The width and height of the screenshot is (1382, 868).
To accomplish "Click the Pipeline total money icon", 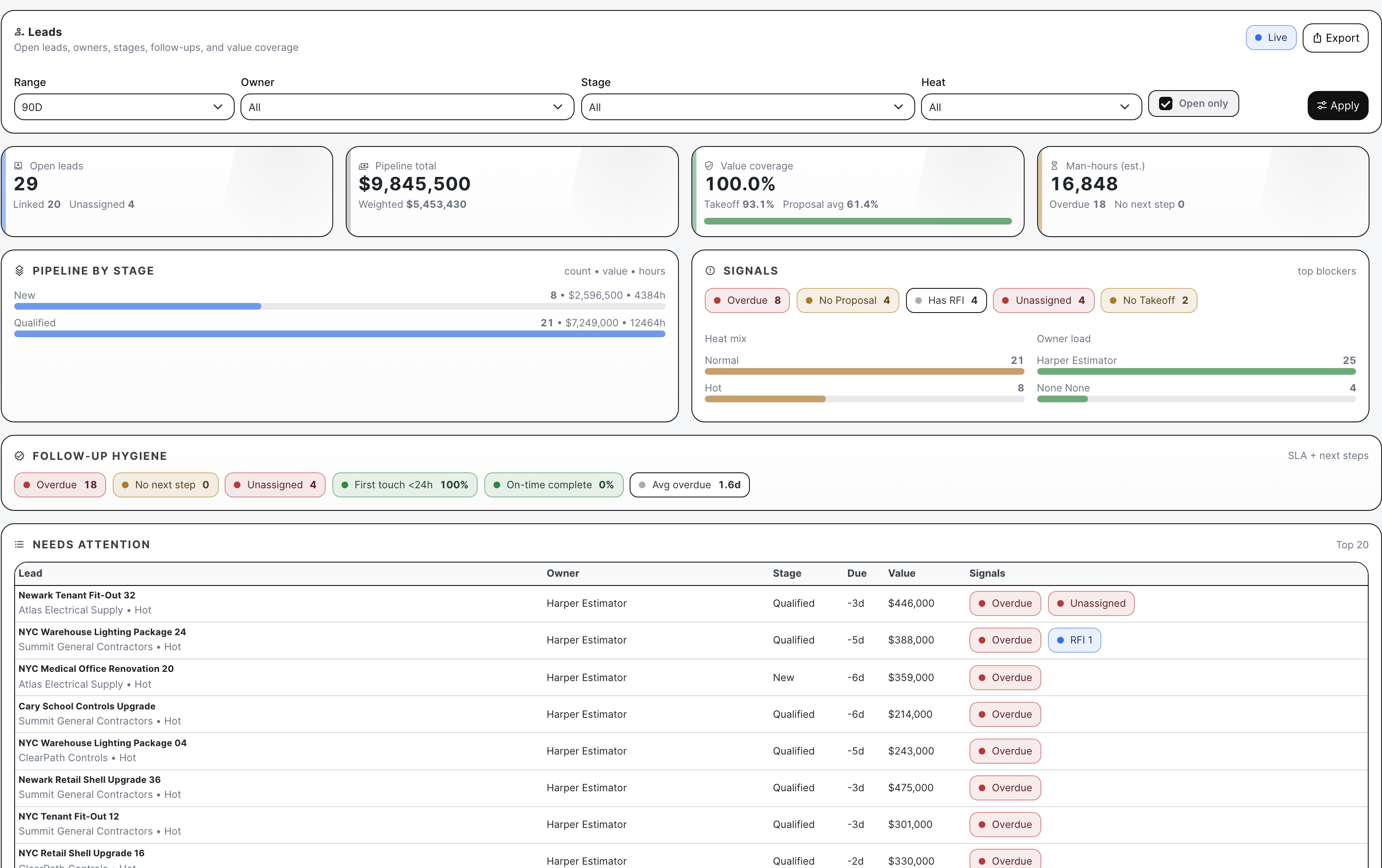I will [363, 166].
